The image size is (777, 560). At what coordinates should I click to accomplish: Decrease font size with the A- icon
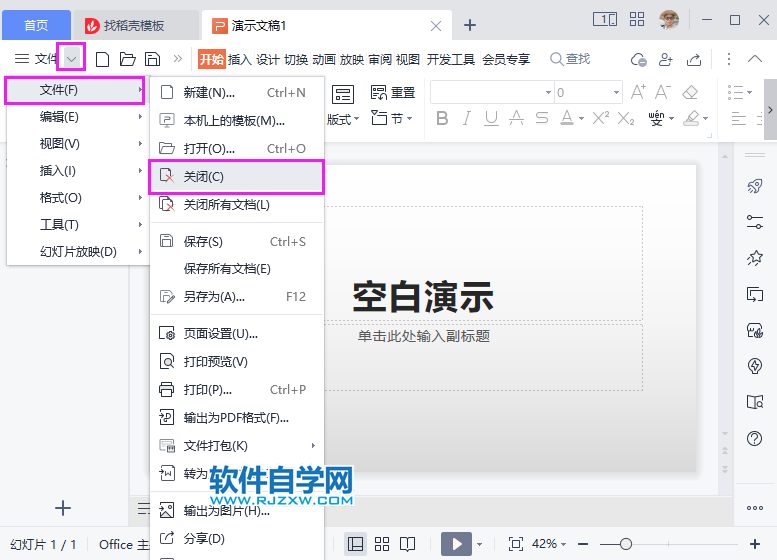click(x=663, y=92)
